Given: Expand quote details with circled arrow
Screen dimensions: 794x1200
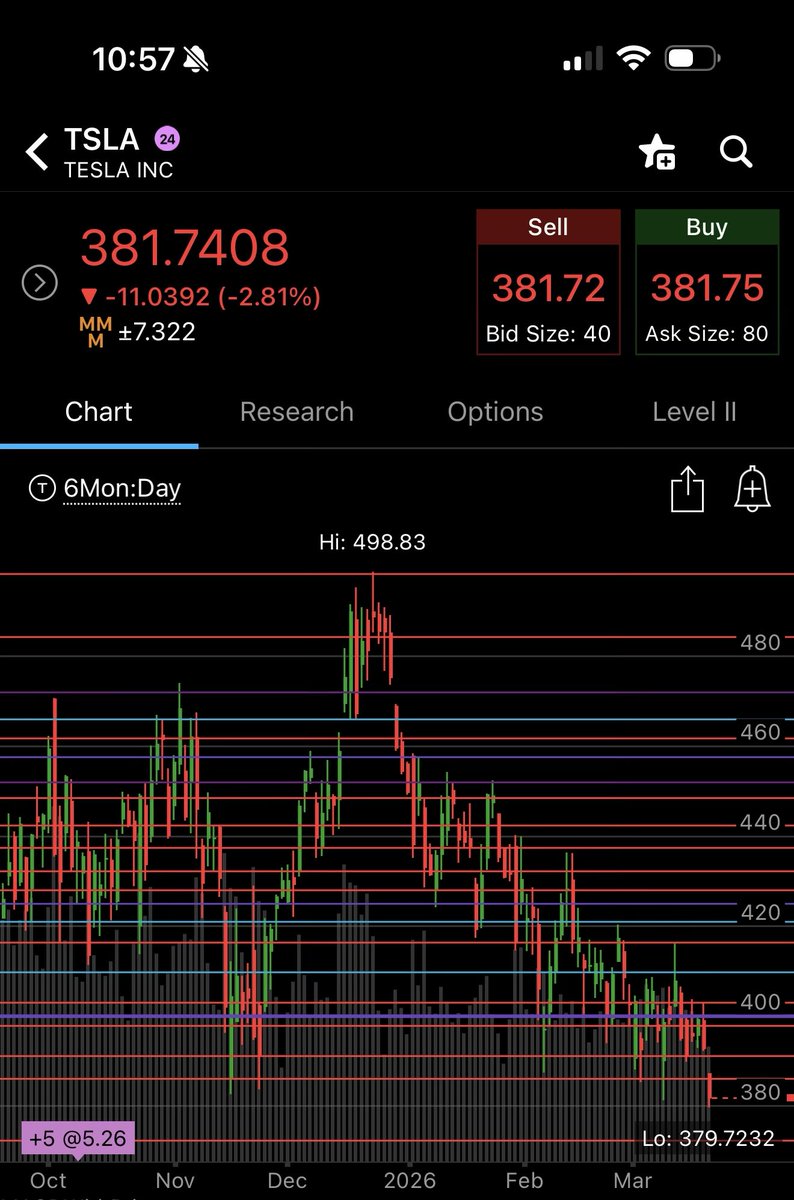Looking at the screenshot, I should click(x=39, y=284).
